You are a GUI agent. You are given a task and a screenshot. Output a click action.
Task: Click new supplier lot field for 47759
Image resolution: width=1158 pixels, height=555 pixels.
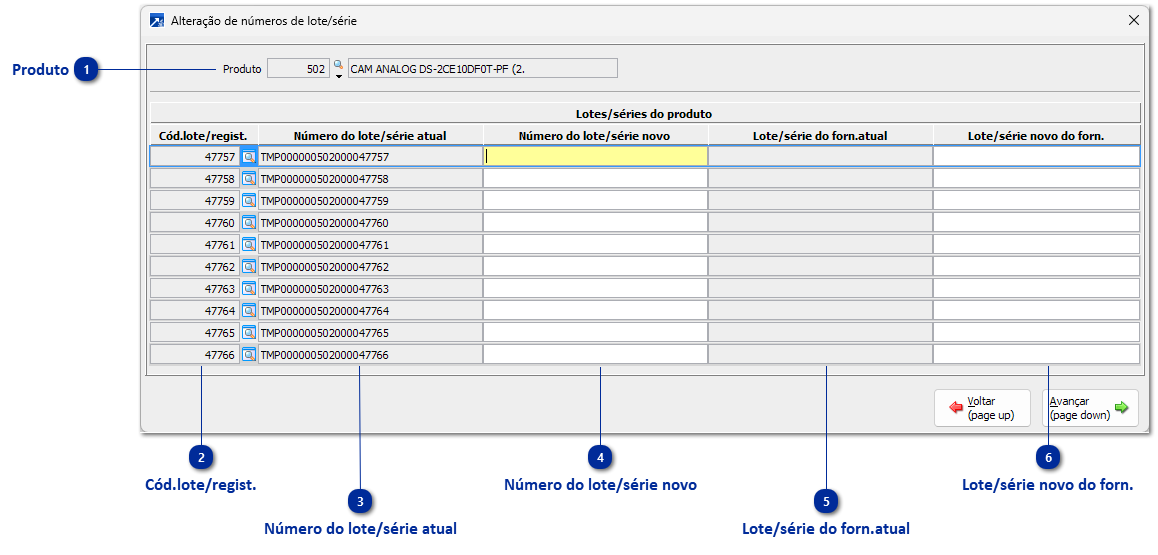1036,201
